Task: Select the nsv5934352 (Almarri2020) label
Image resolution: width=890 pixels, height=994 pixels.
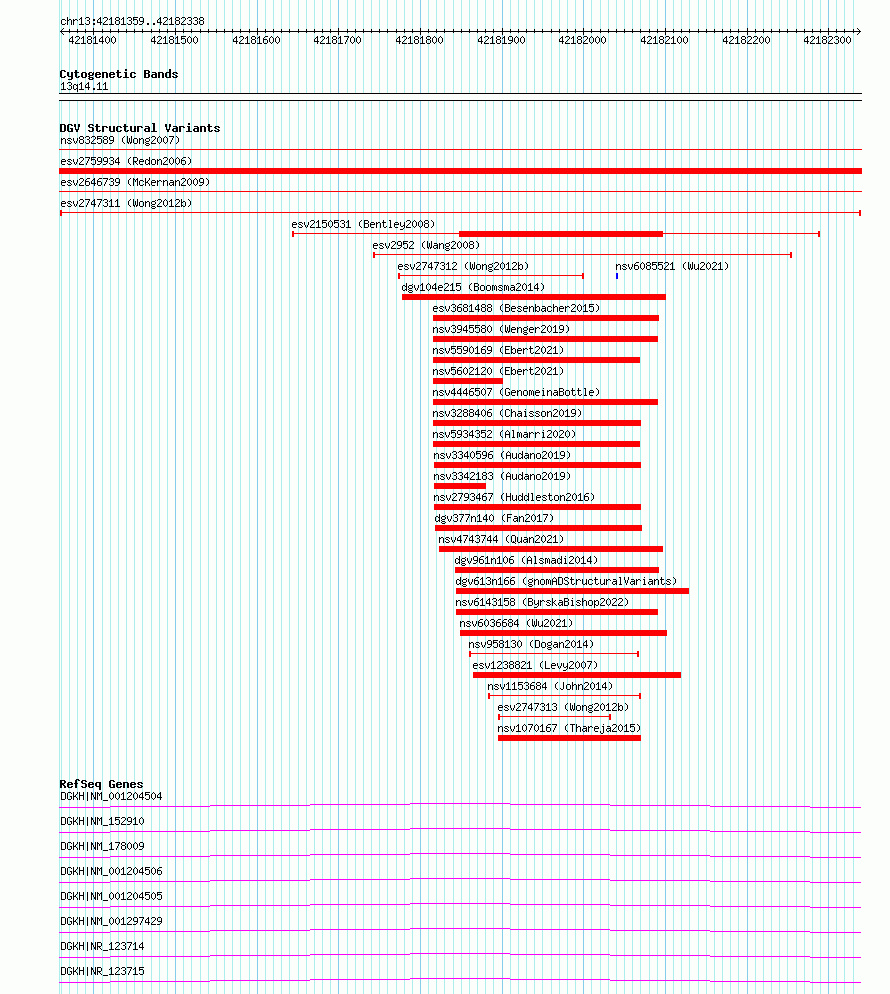Action: pos(504,434)
